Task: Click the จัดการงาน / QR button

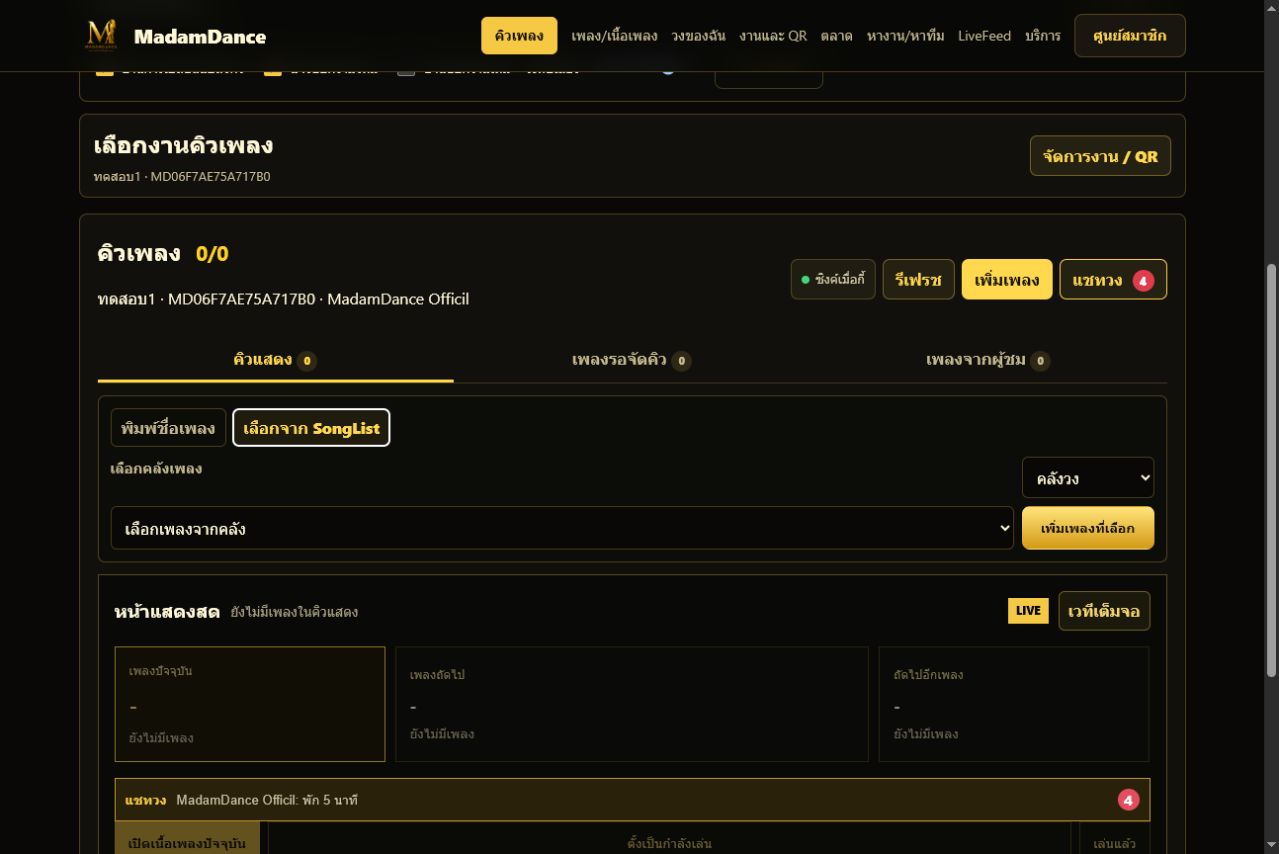Action: coord(1100,156)
